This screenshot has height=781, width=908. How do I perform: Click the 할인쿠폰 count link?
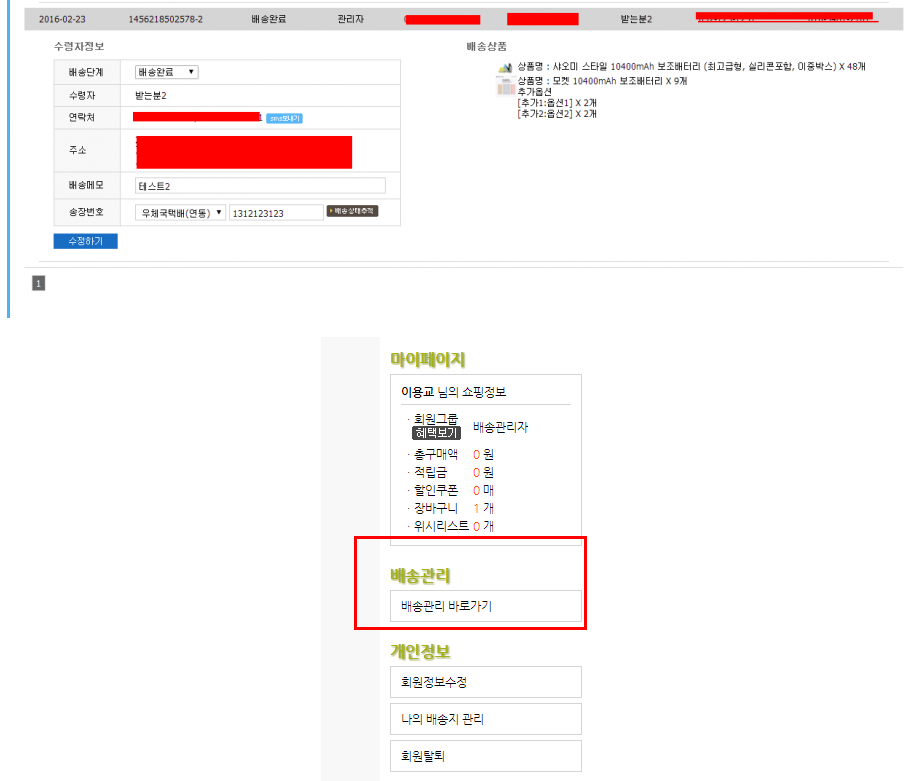(477, 490)
